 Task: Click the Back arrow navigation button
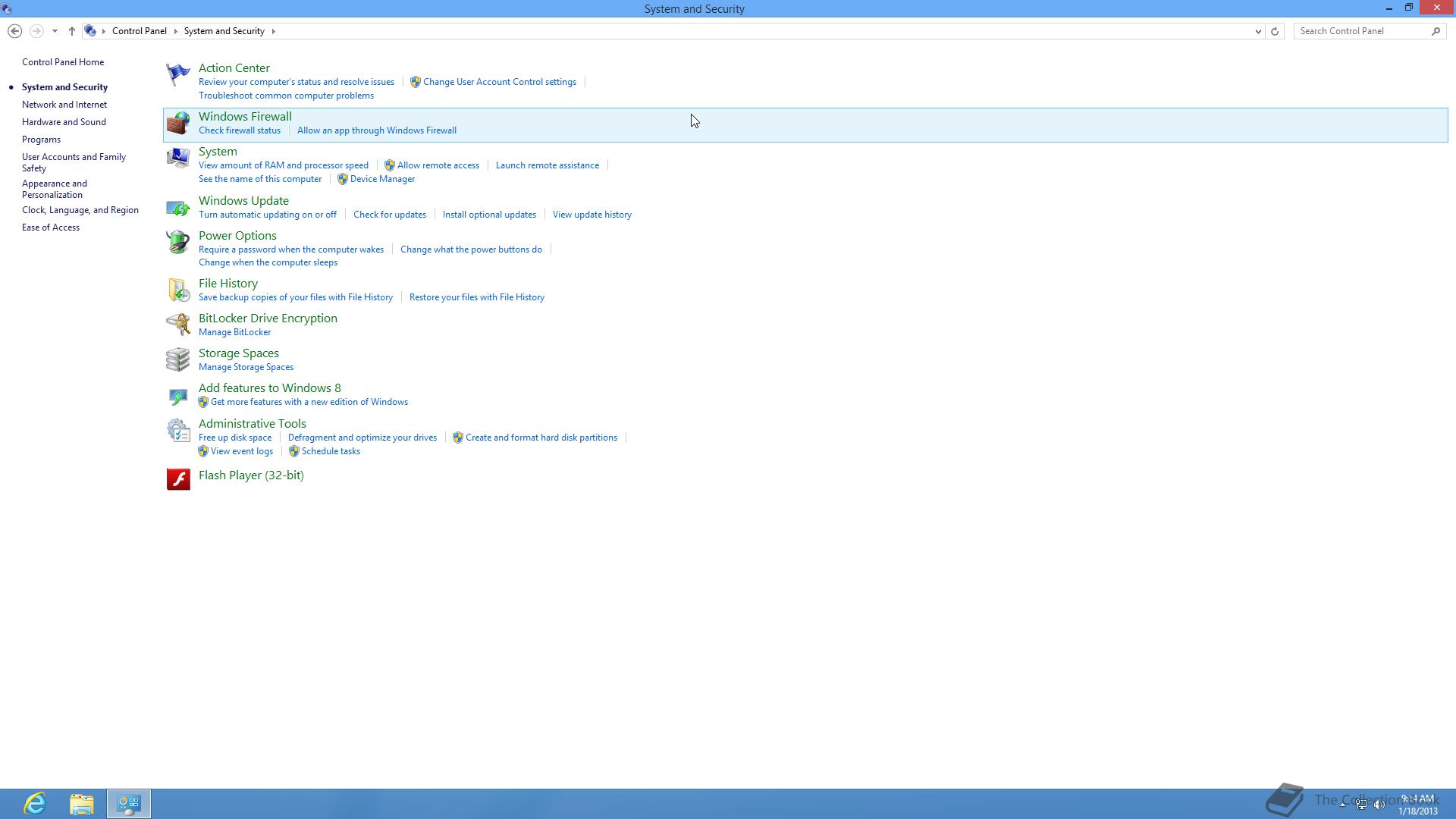pyautogui.click(x=14, y=31)
